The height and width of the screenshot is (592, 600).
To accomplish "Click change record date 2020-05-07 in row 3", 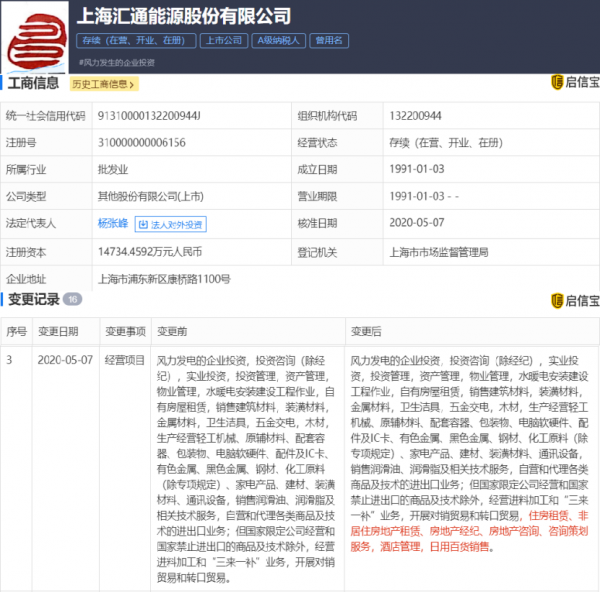I will (65, 360).
